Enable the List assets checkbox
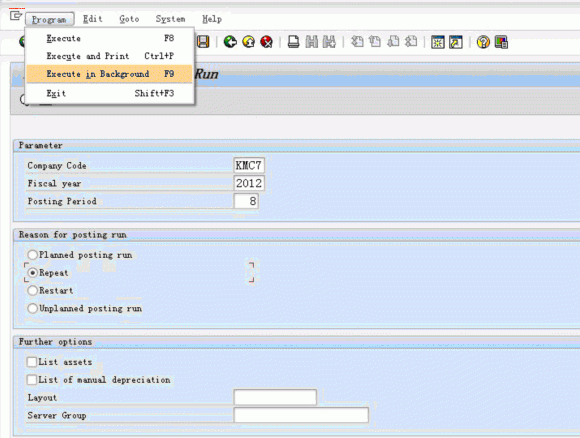580x438 pixels. (x=32, y=362)
